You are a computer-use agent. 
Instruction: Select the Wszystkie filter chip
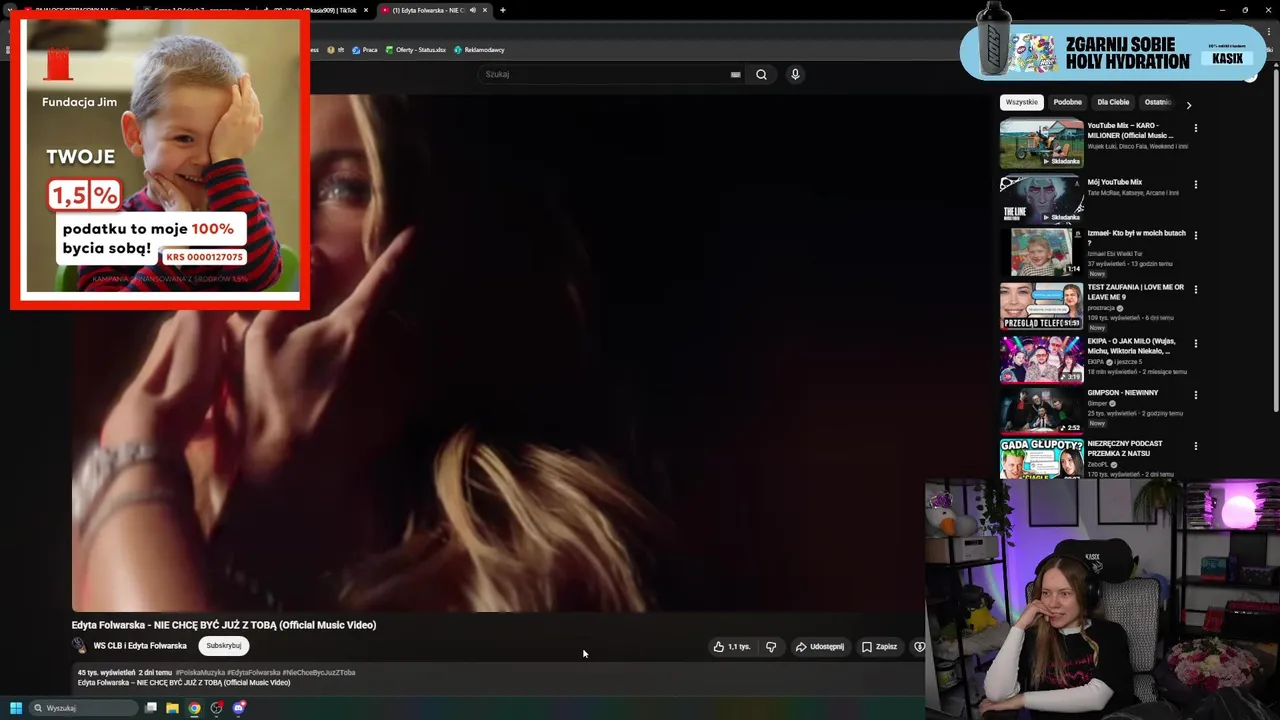point(1022,102)
